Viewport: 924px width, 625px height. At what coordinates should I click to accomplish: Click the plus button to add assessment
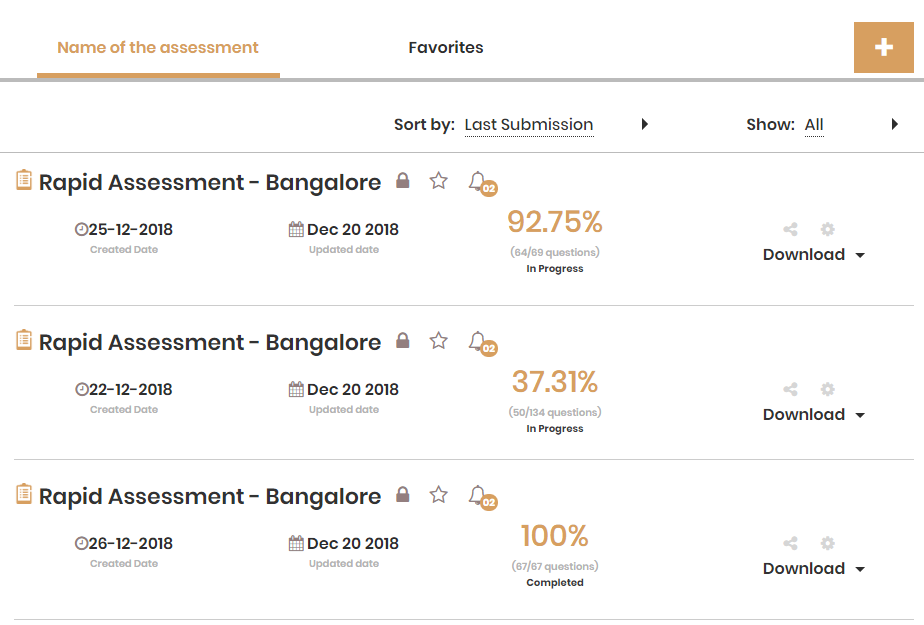click(883, 48)
